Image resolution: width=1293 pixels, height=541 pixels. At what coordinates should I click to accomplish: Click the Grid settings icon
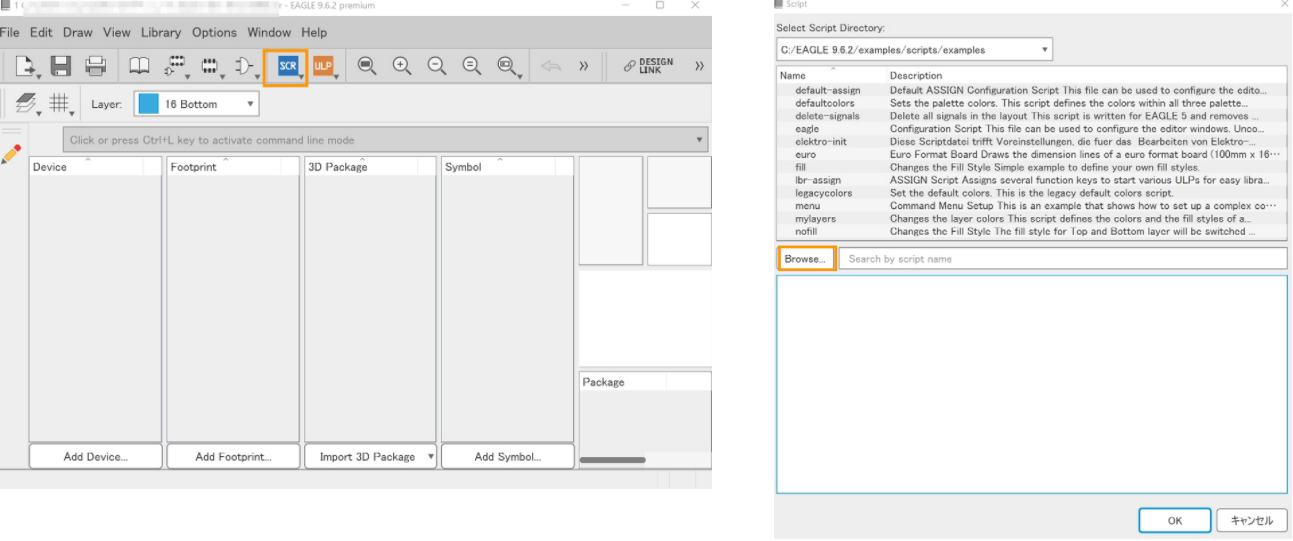[x=62, y=103]
